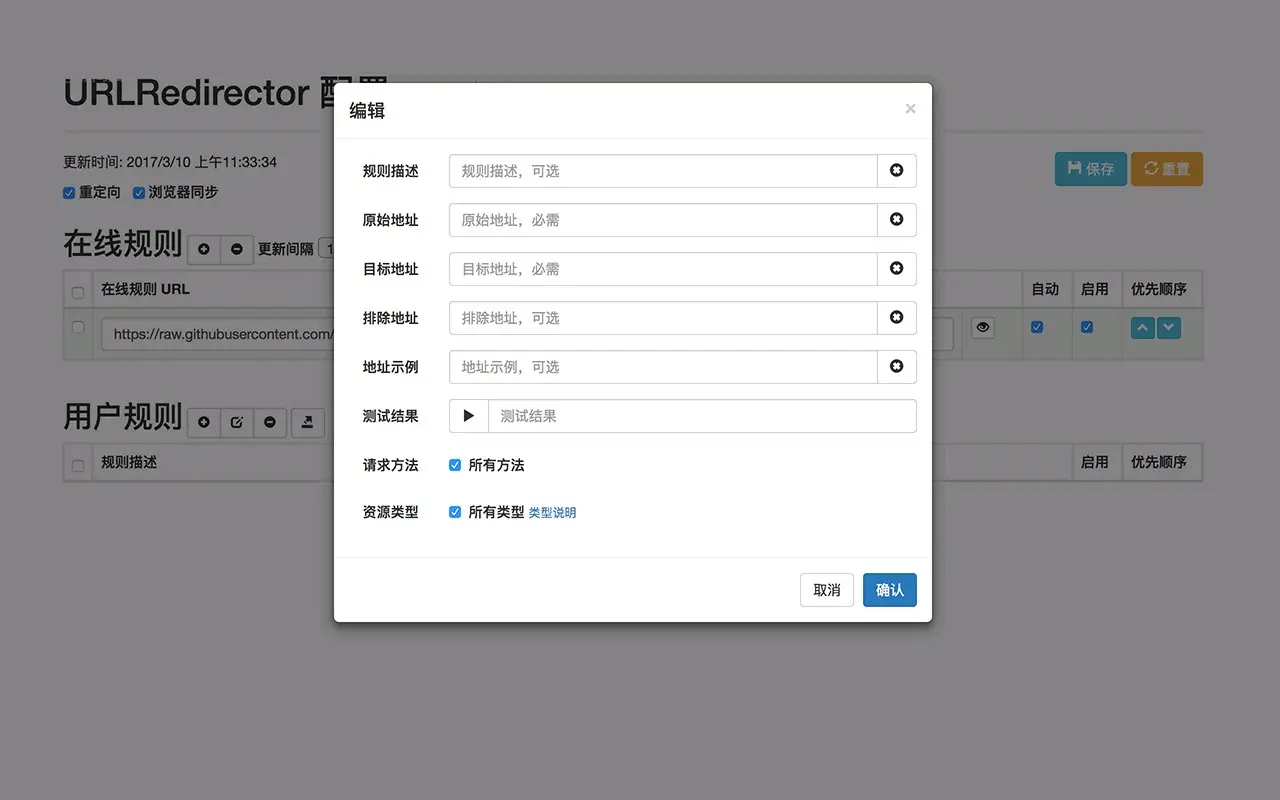Clear the 规则描述 input field
Image resolution: width=1280 pixels, height=800 pixels.
point(896,170)
